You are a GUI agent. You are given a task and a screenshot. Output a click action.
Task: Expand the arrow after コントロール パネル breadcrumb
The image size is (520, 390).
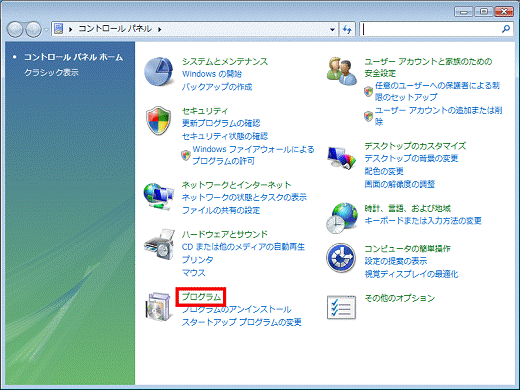[160, 29]
